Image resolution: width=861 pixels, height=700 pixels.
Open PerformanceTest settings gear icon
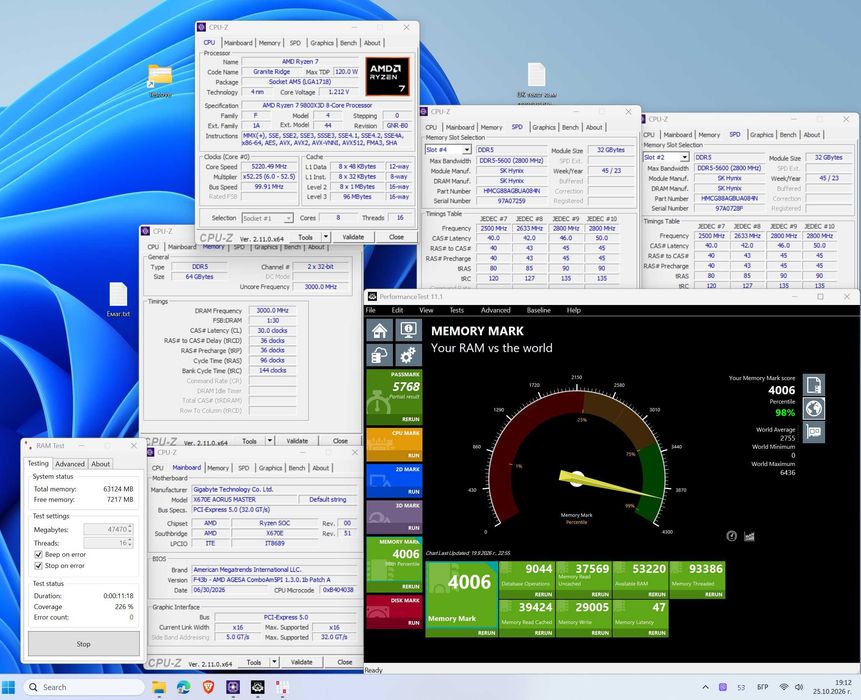pyautogui.click(x=408, y=355)
